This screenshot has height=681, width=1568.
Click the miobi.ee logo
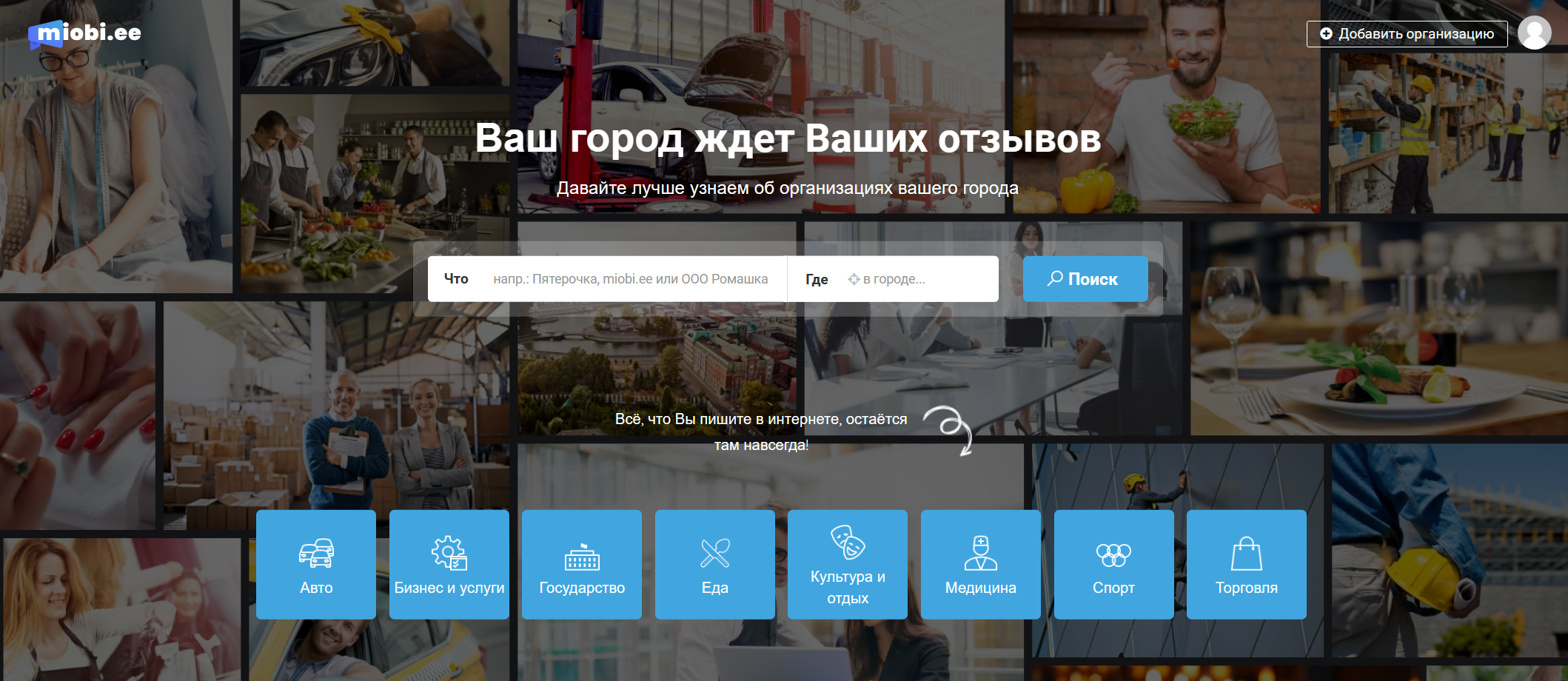[84, 32]
